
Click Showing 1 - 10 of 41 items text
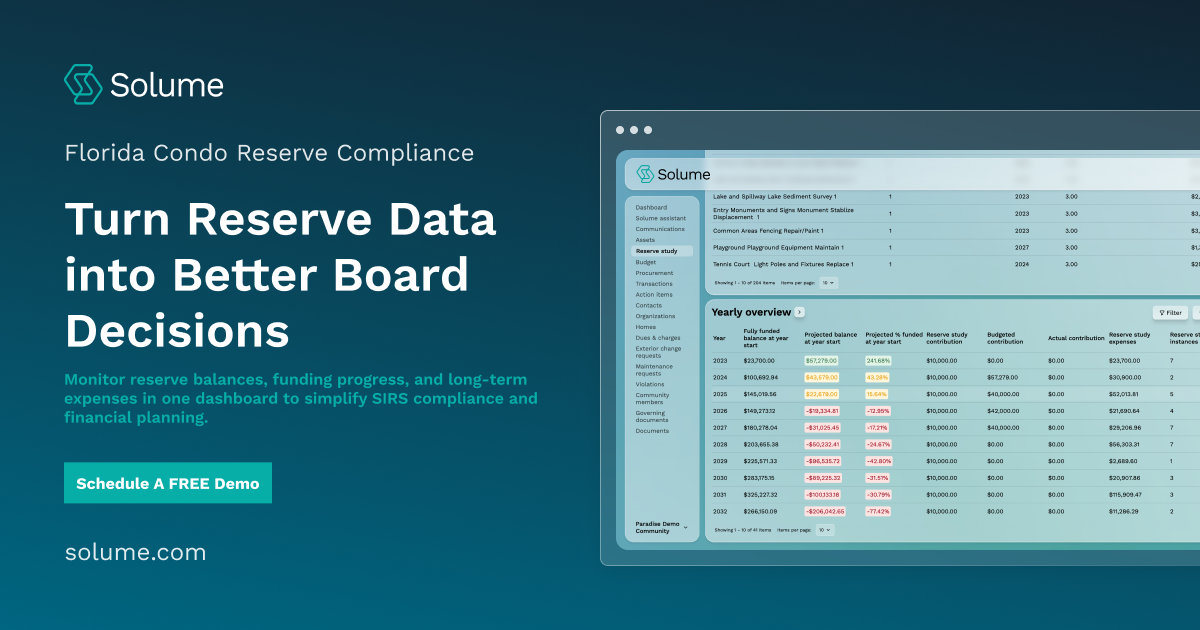(x=741, y=530)
